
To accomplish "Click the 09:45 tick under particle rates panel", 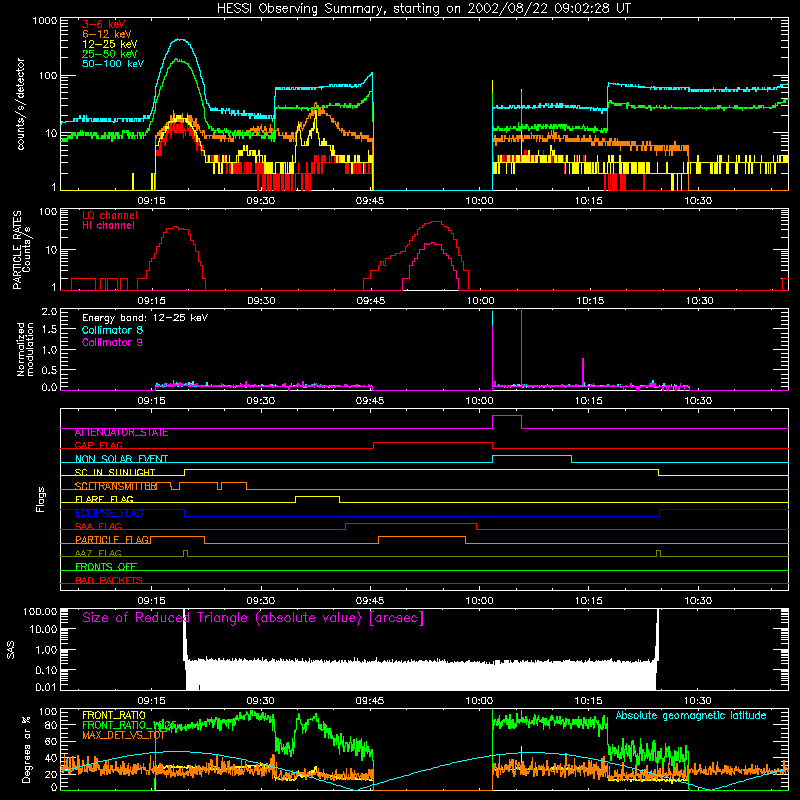I will pyautogui.click(x=370, y=301).
